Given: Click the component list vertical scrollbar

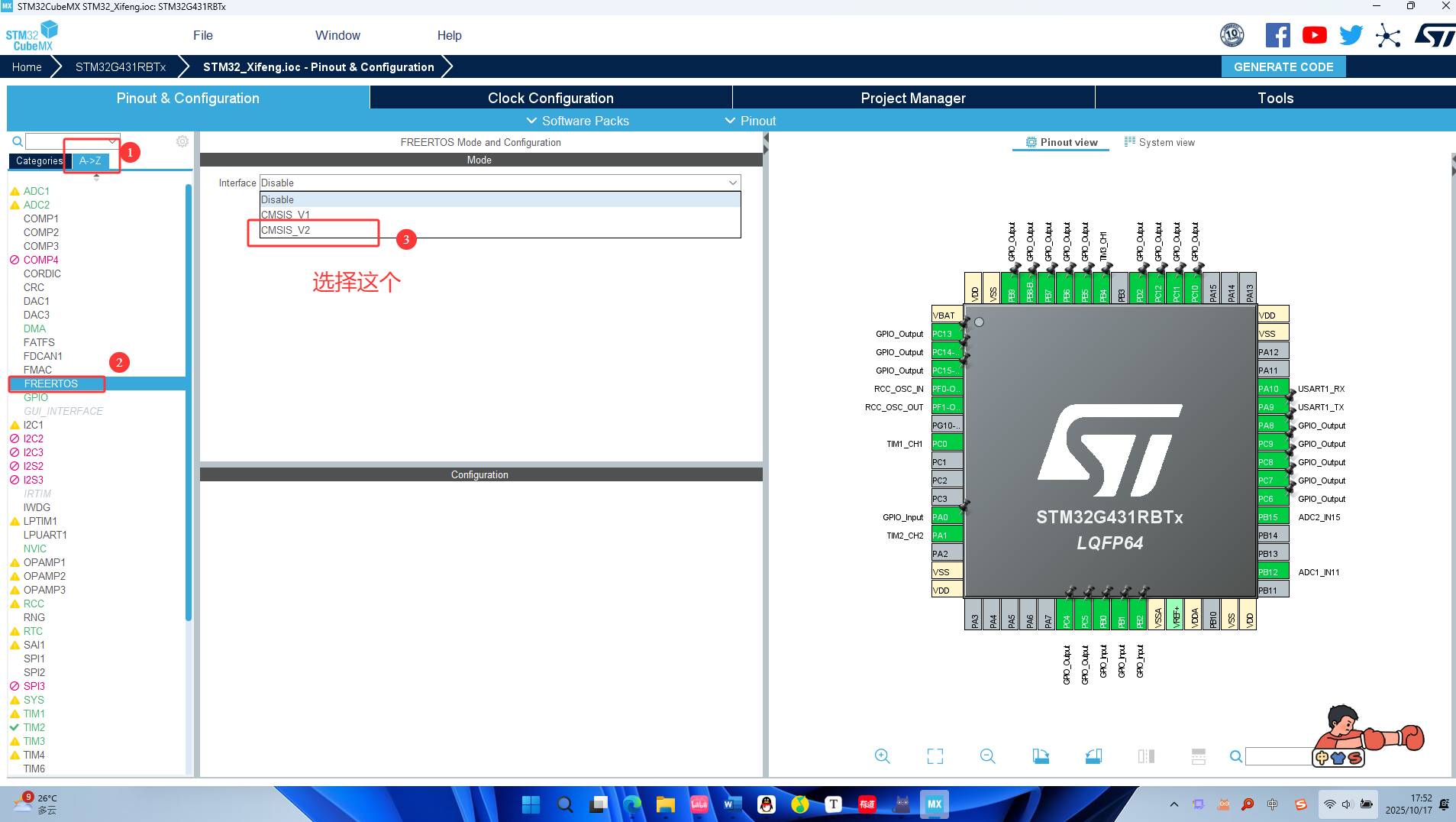Looking at the screenshot, I should 189,402.
